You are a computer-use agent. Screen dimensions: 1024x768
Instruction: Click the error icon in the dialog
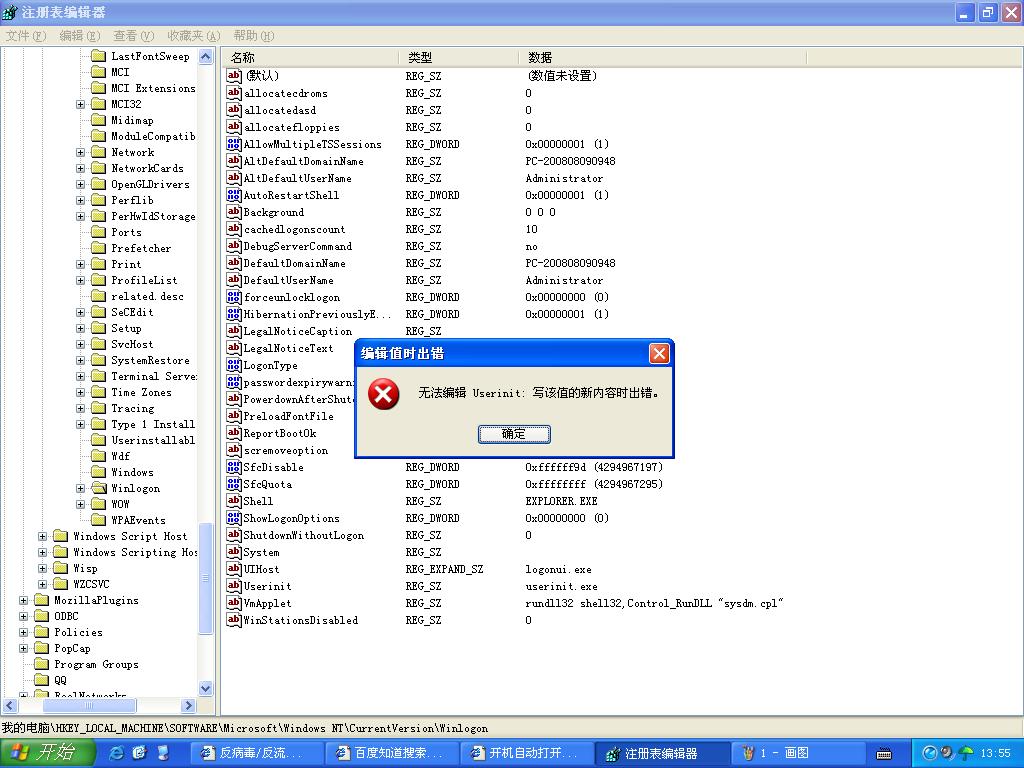pos(383,394)
